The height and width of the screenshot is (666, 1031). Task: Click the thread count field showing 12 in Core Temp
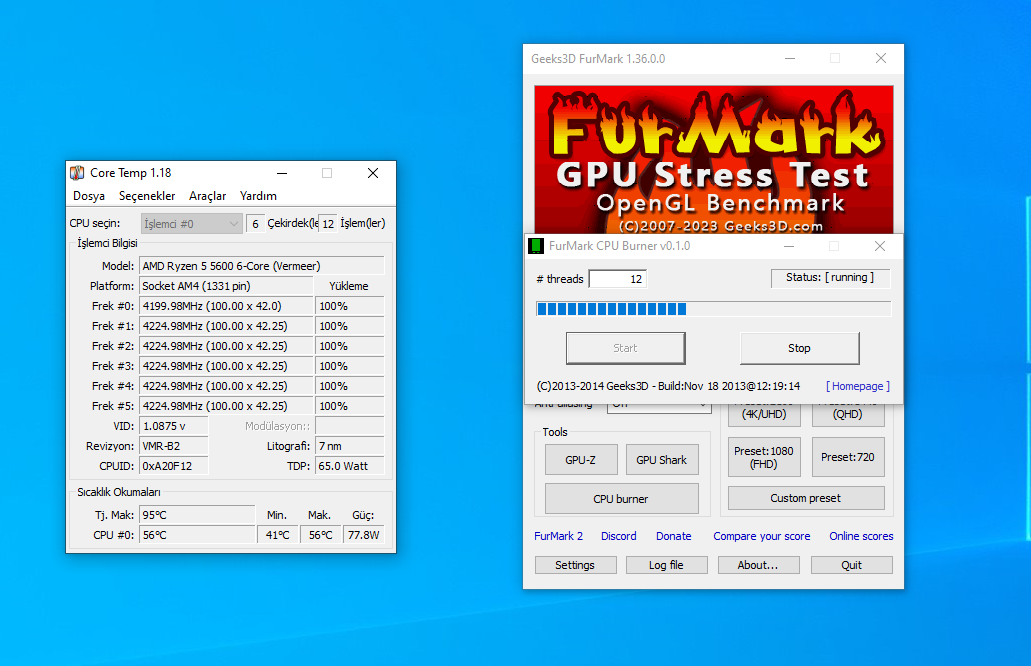pyautogui.click(x=328, y=224)
